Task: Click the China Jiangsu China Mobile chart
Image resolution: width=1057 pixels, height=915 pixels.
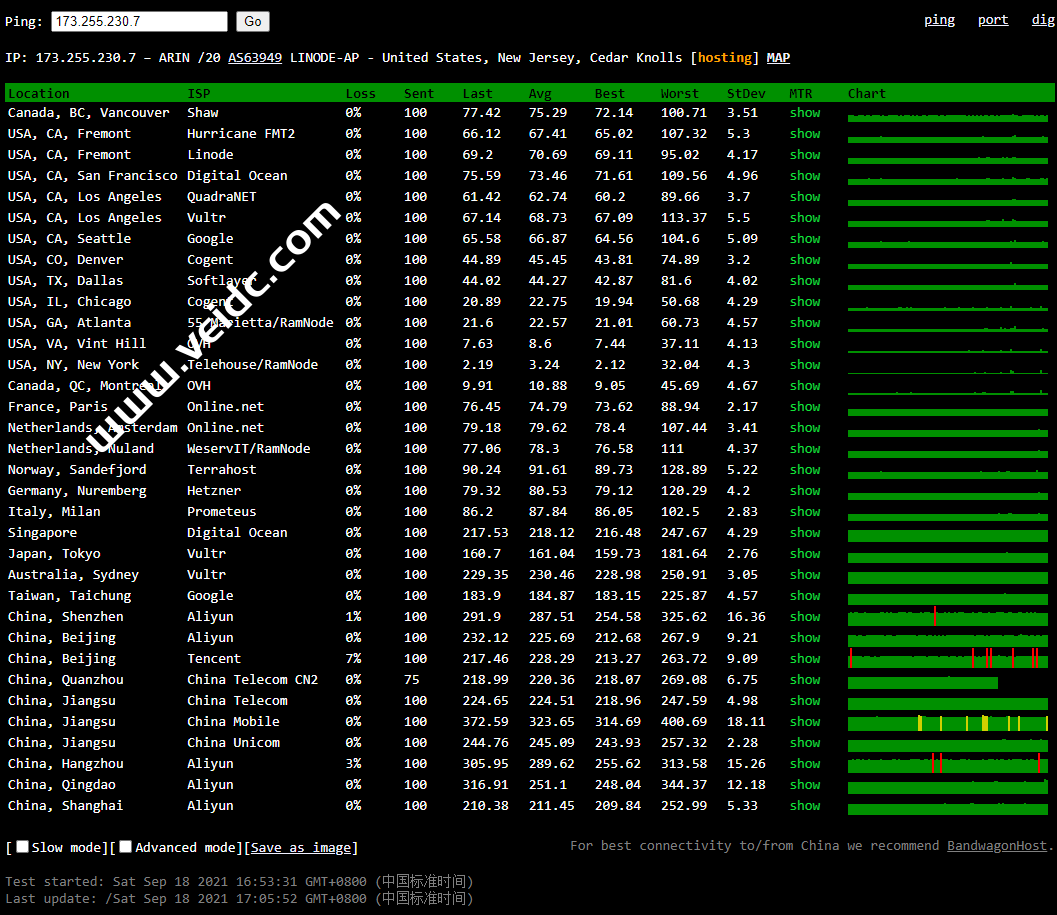Action: pyautogui.click(x=947, y=722)
